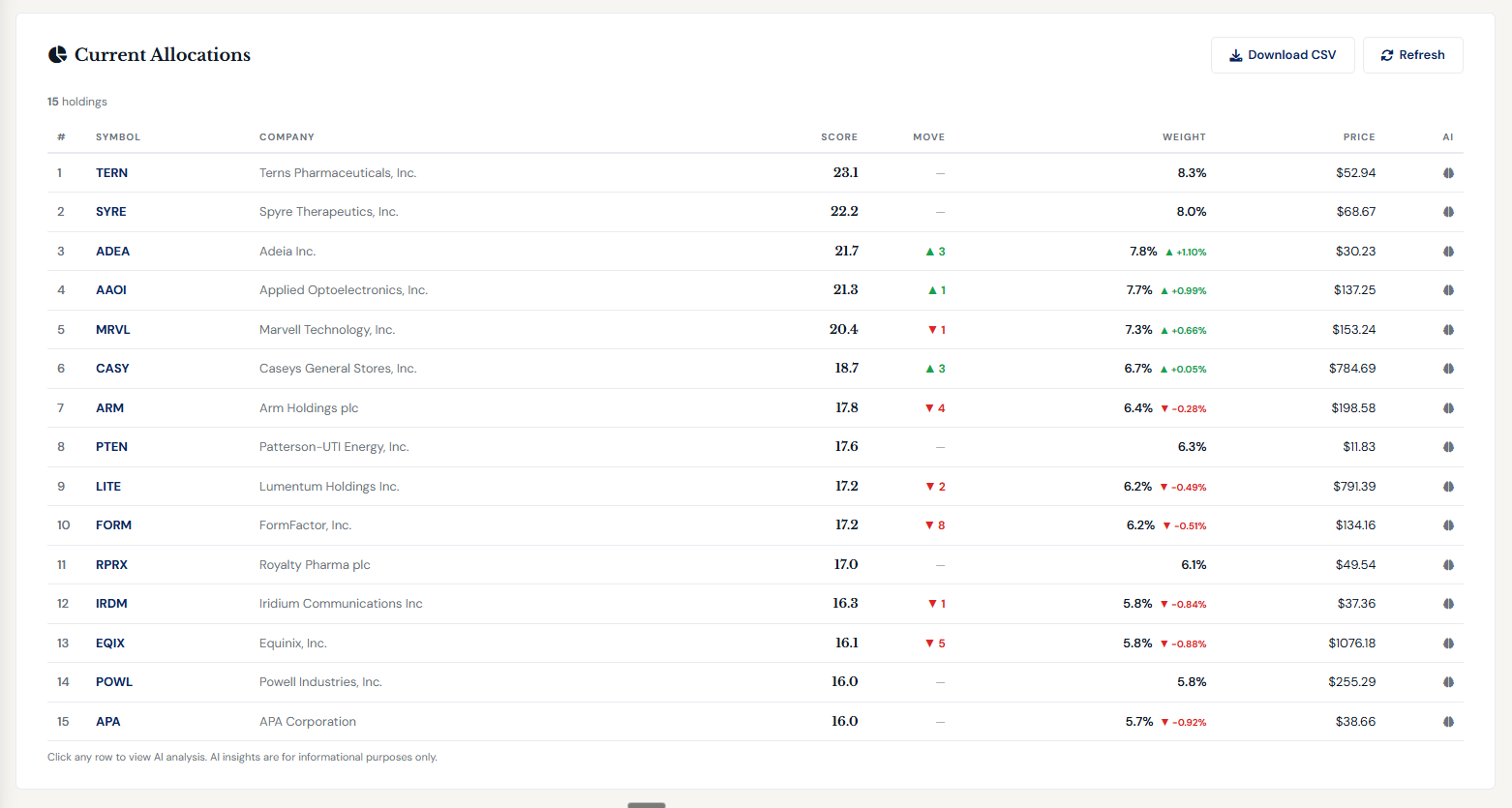Open AI analysis icon for TERN row
The width and height of the screenshot is (1512, 808).
[x=1448, y=172]
